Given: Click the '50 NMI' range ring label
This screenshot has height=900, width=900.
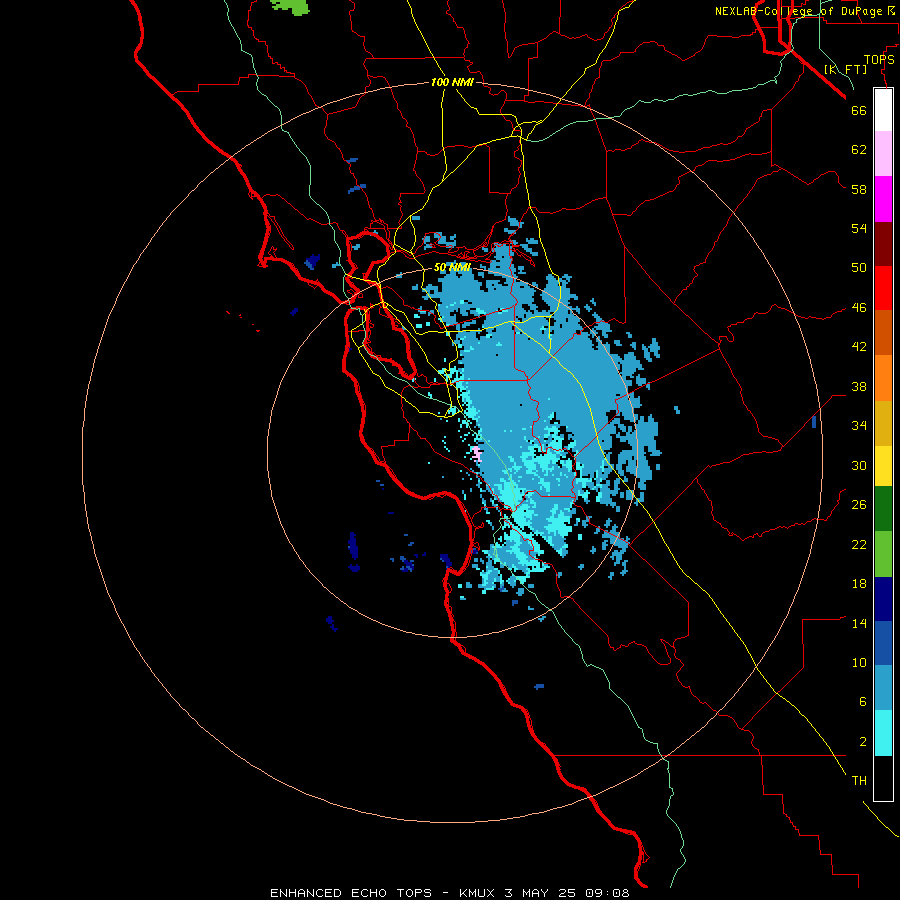Looking at the screenshot, I should pos(452,267).
